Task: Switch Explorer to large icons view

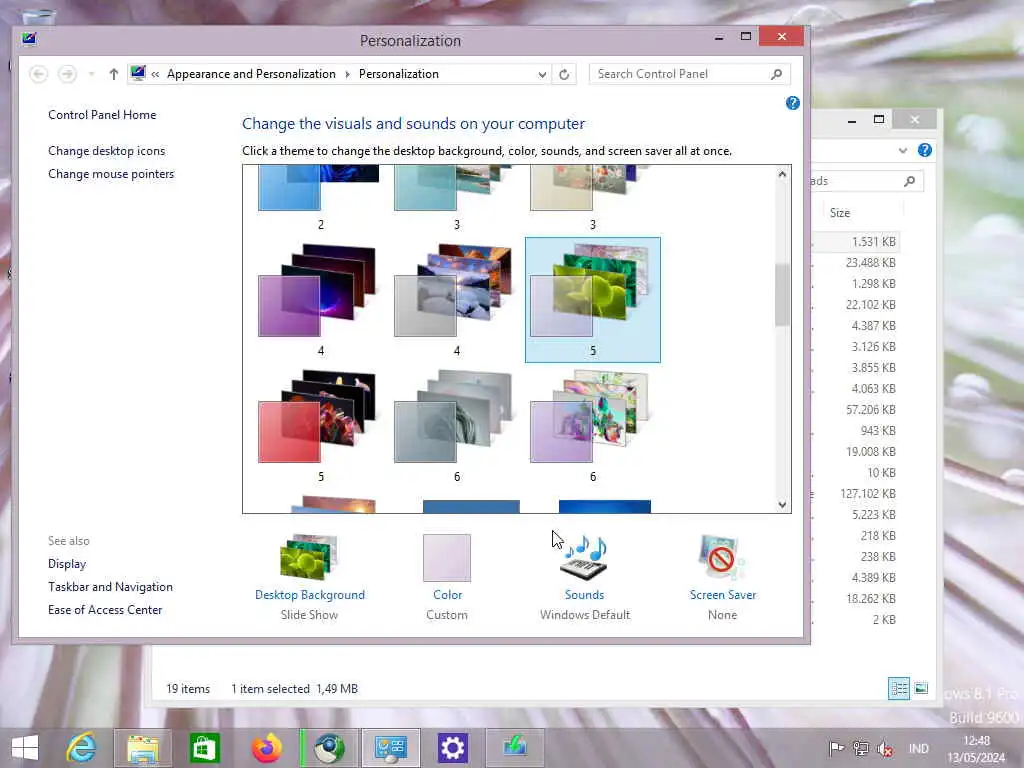Action: 921,688
